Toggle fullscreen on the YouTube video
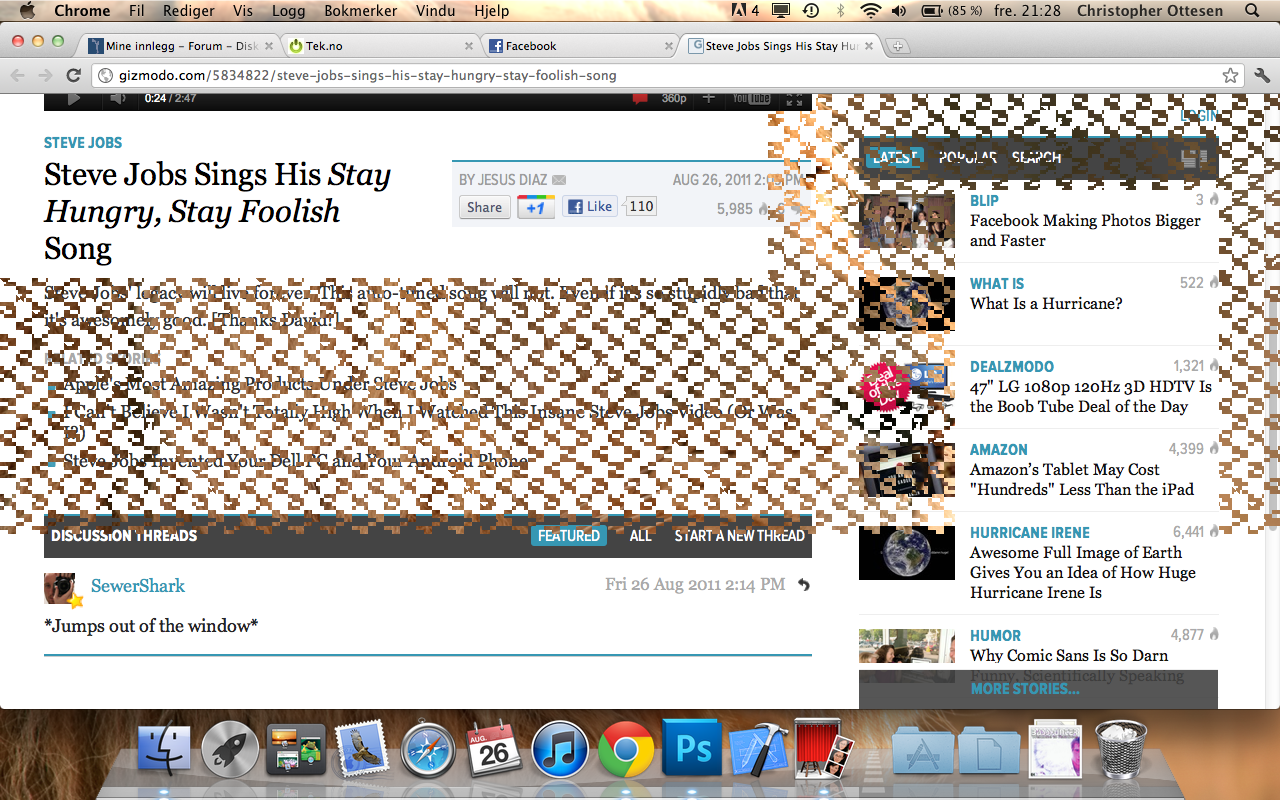The image size is (1280, 800). coord(794,99)
